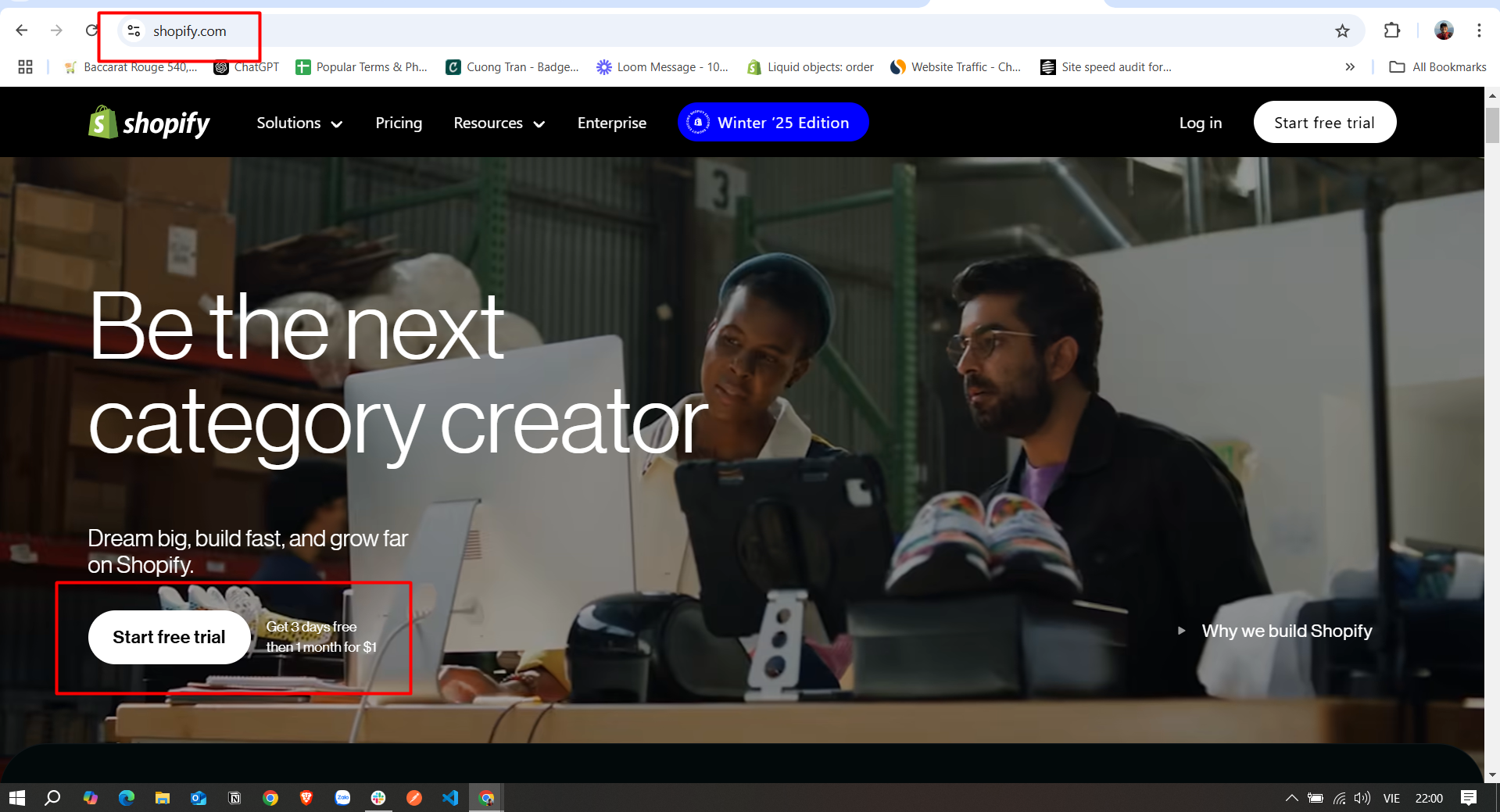Open the Winter '25 Edition button
Image resolution: width=1500 pixels, height=812 pixels.
[773, 122]
